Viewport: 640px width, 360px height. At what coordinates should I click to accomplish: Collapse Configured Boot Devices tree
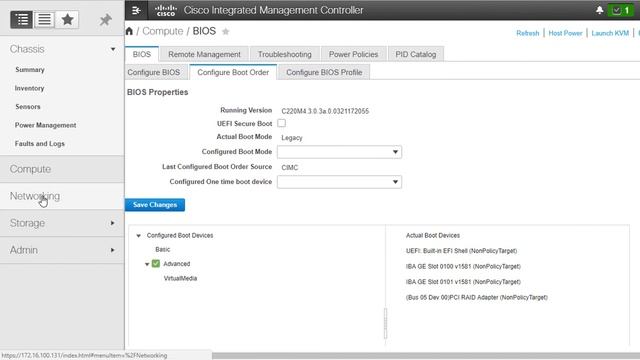click(138, 236)
